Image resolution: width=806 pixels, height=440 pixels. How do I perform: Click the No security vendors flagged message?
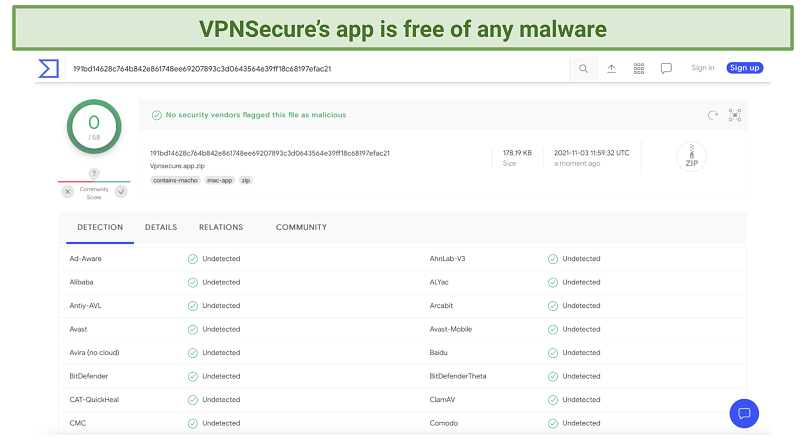[256, 115]
